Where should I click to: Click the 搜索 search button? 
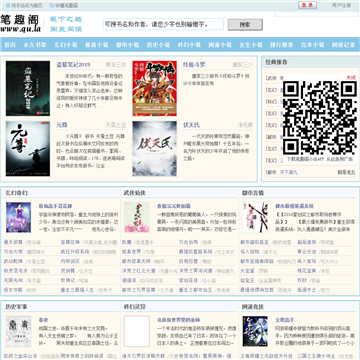click(245, 25)
